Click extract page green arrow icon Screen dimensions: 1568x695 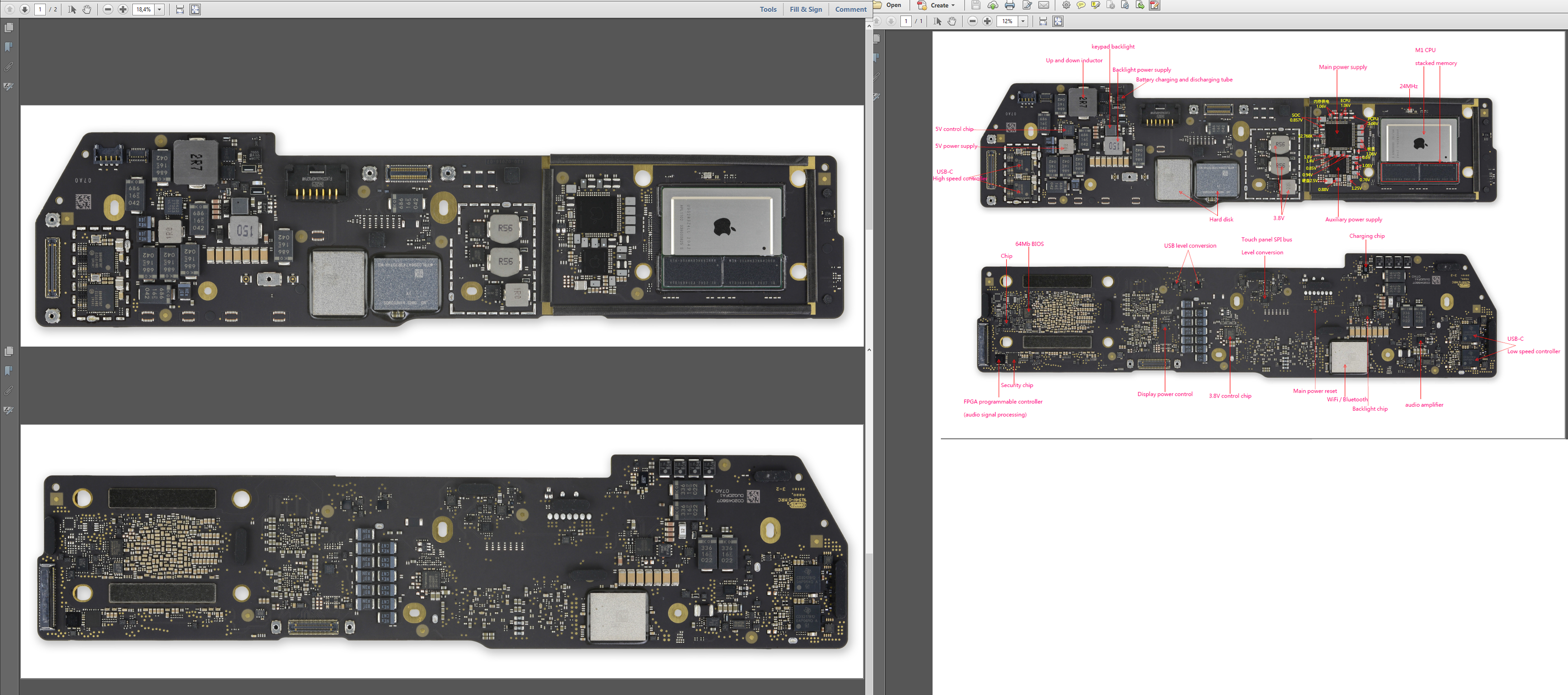pos(1140,5)
